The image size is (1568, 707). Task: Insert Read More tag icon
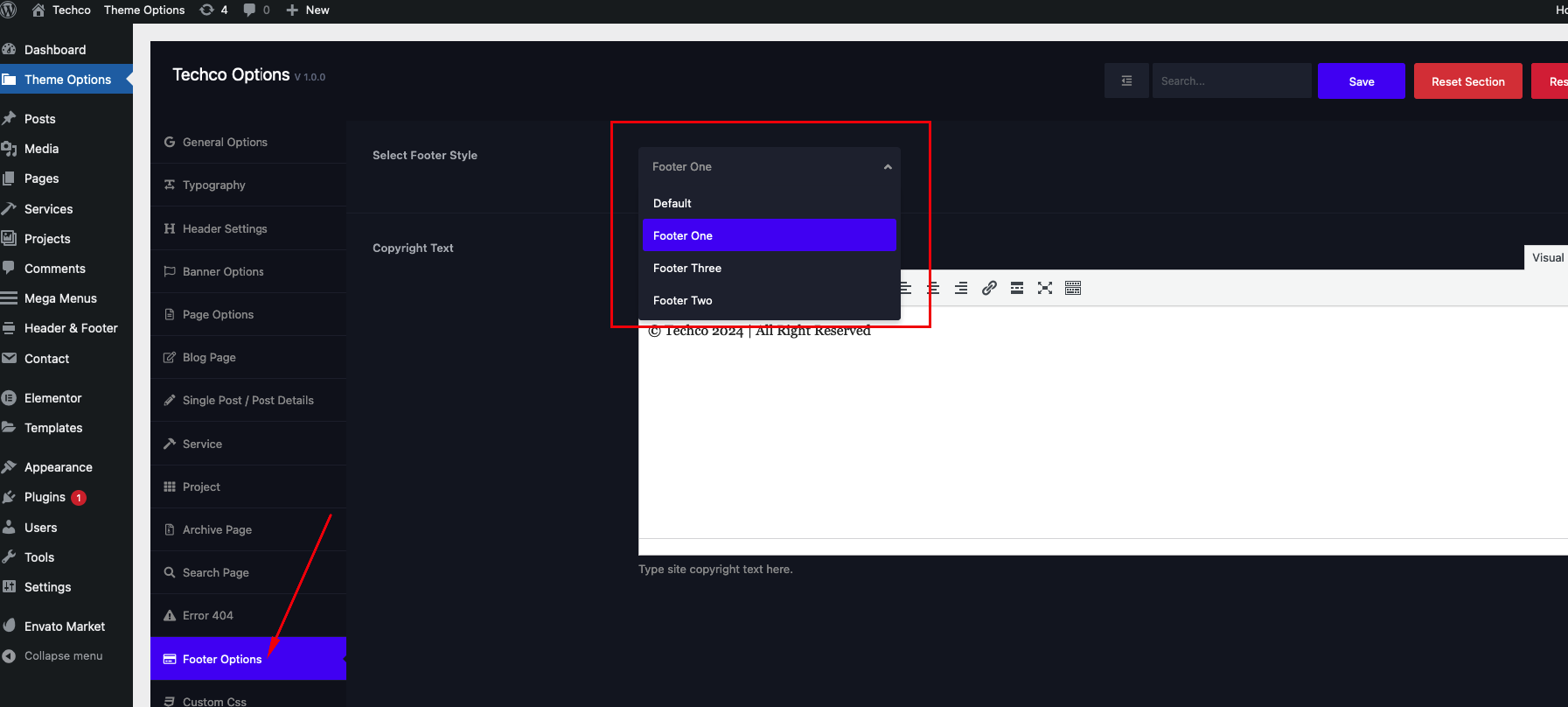point(1017,288)
